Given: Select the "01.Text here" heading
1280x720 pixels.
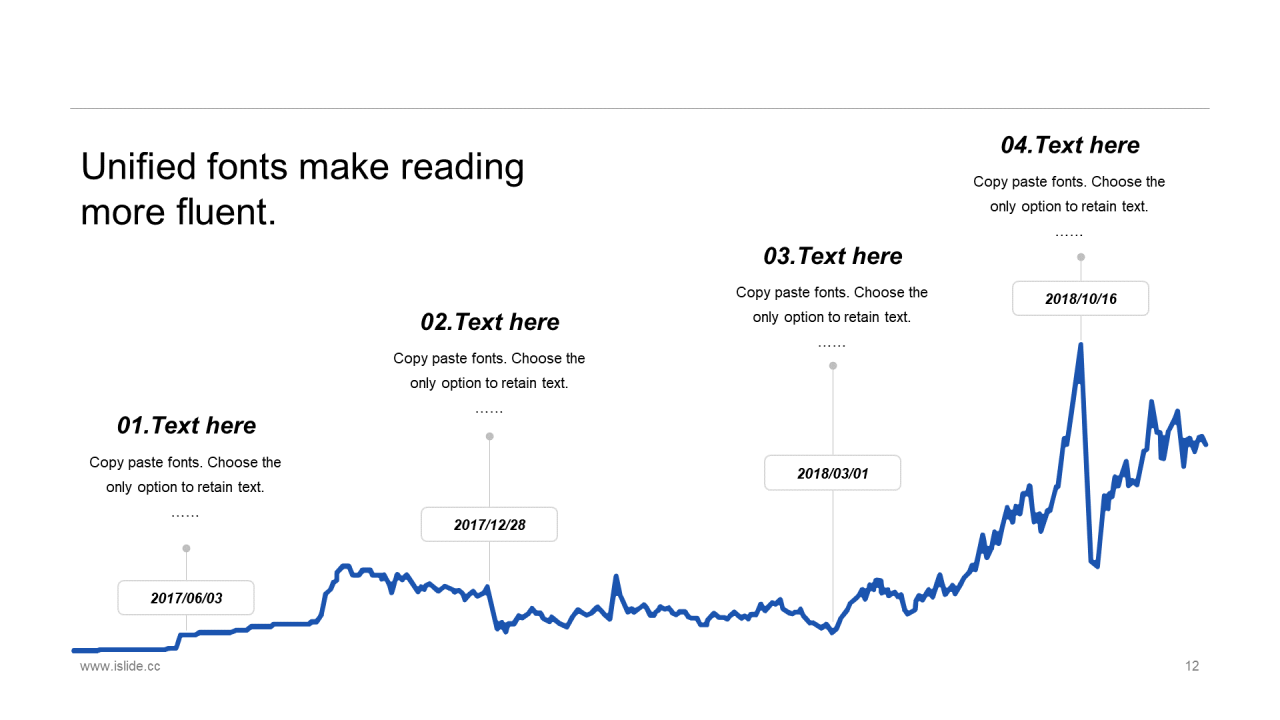Looking at the screenshot, I should coord(186,426).
